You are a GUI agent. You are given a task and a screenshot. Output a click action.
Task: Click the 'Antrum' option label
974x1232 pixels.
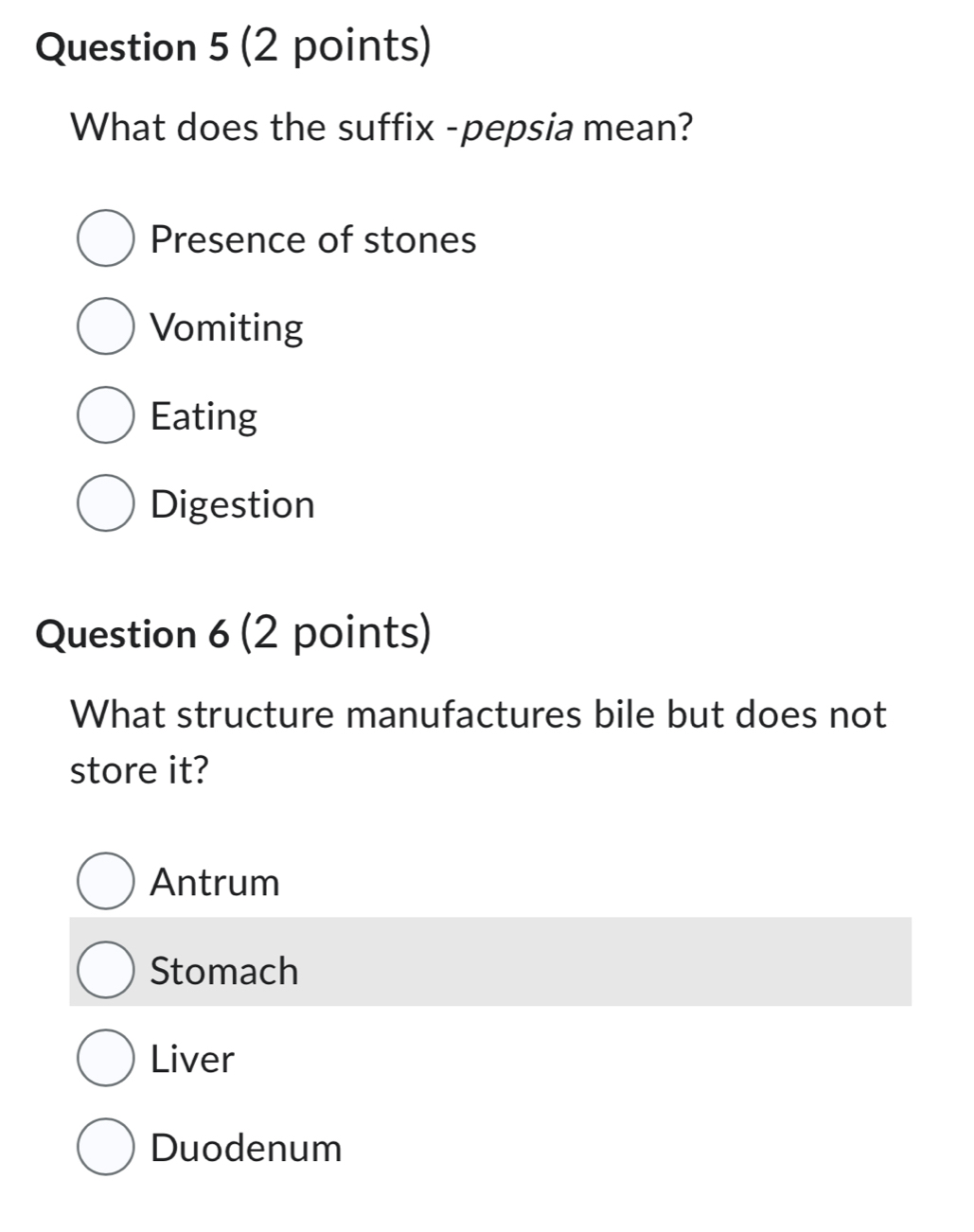(214, 882)
